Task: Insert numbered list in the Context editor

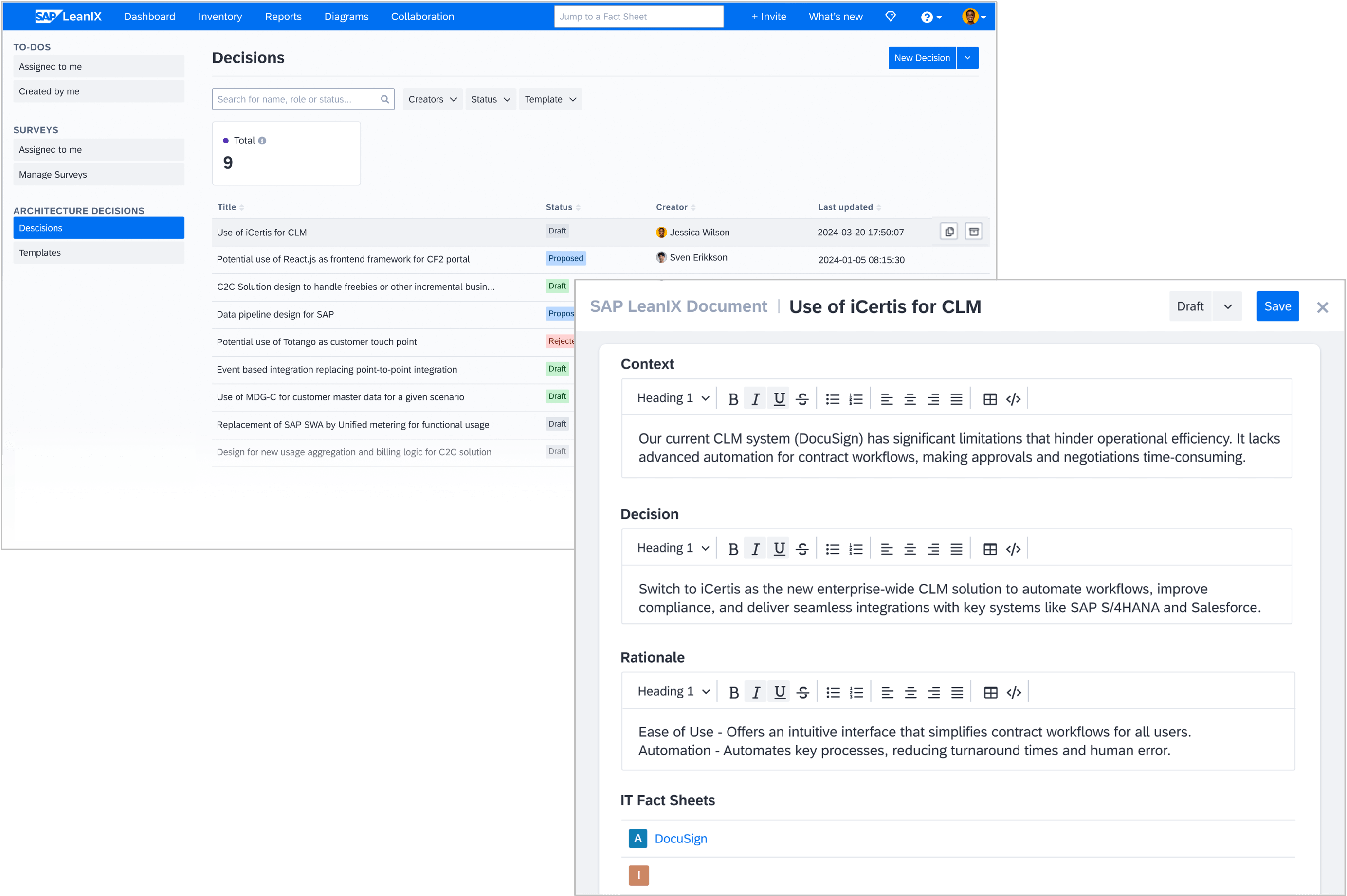Action: pos(856,399)
